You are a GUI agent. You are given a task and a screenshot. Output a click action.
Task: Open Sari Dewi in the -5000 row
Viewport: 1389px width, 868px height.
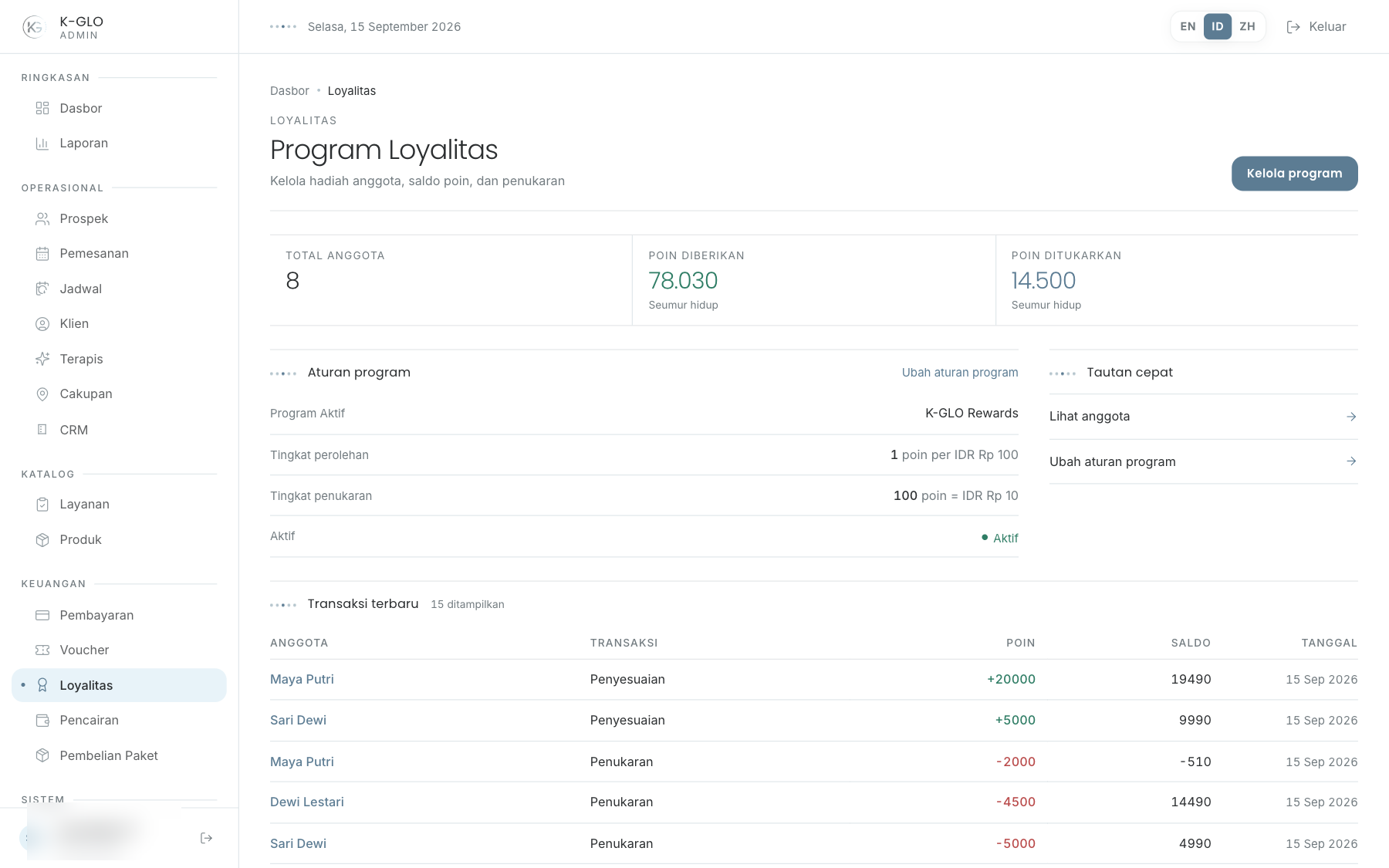pyautogui.click(x=298, y=844)
